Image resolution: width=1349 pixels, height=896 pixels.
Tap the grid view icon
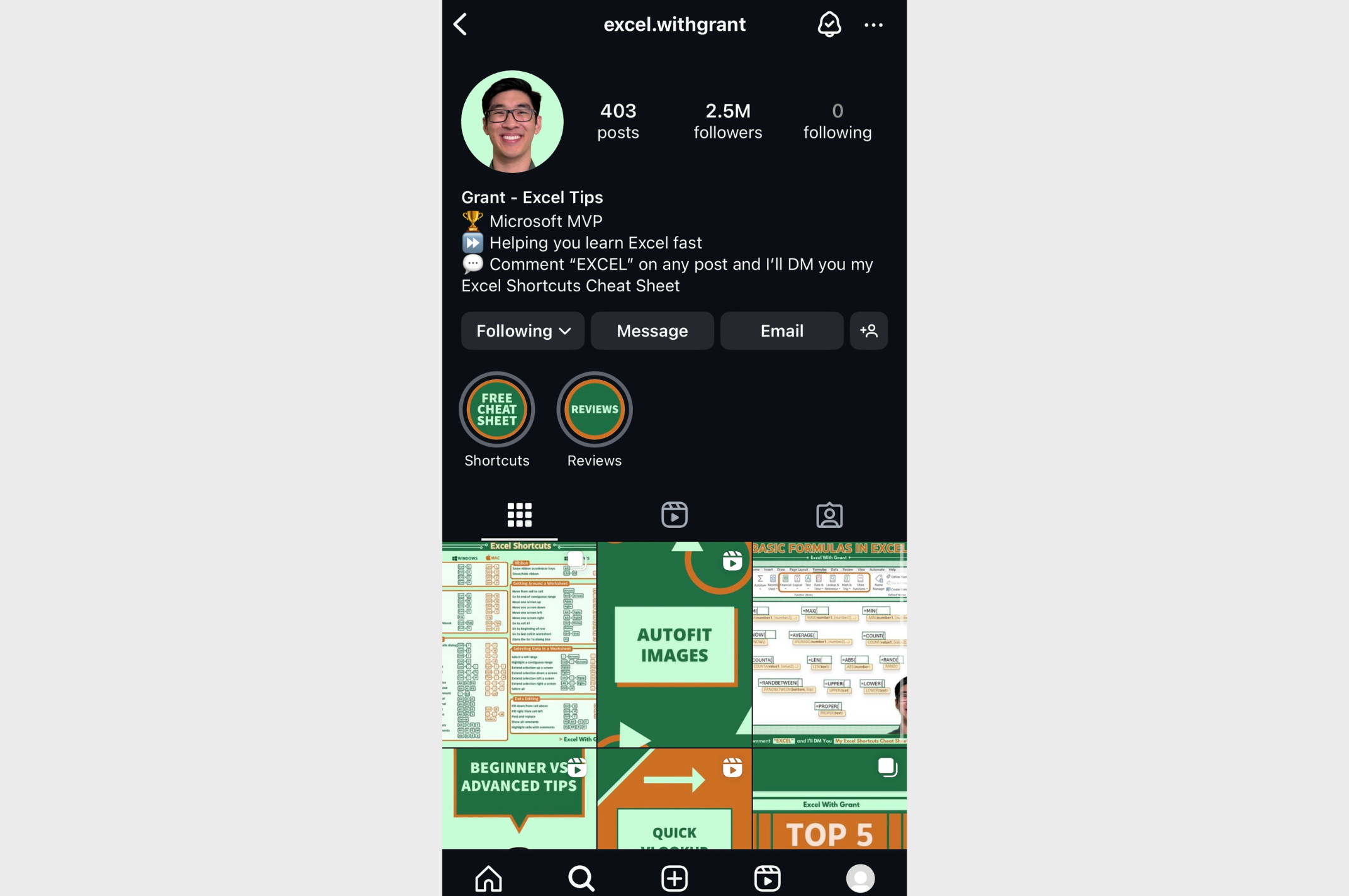tap(518, 514)
